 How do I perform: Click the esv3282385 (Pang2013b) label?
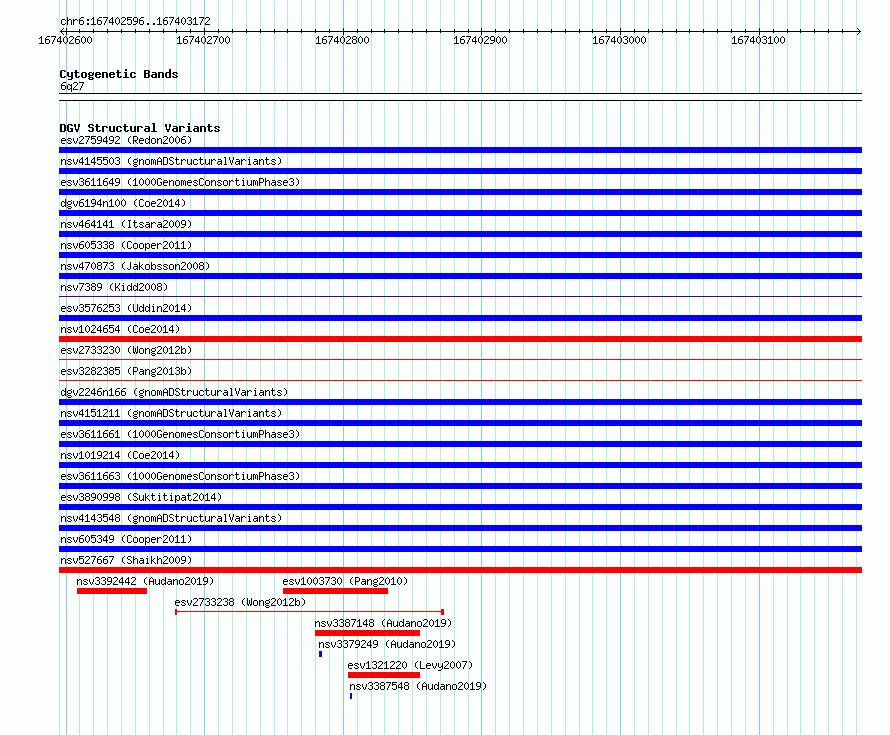[x=126, y=371]
